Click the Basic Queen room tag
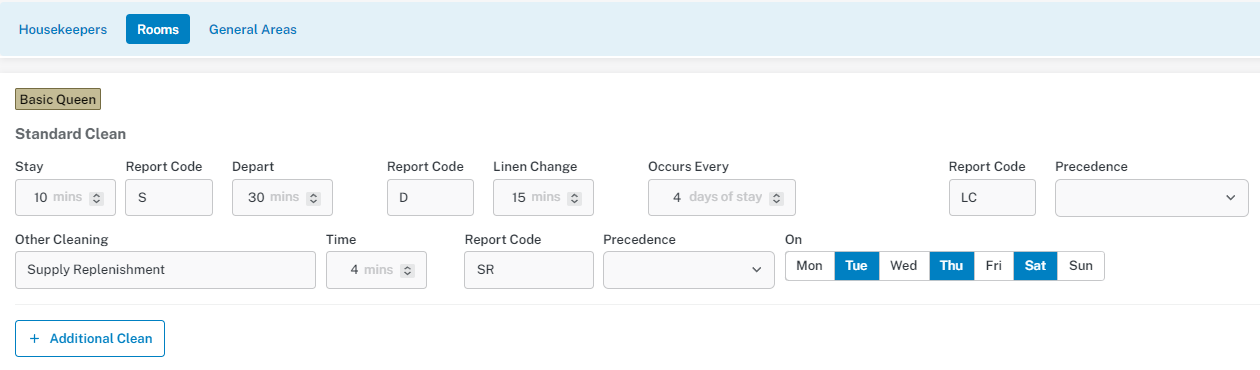This screenshot has height=370, width=1260. 58,99
